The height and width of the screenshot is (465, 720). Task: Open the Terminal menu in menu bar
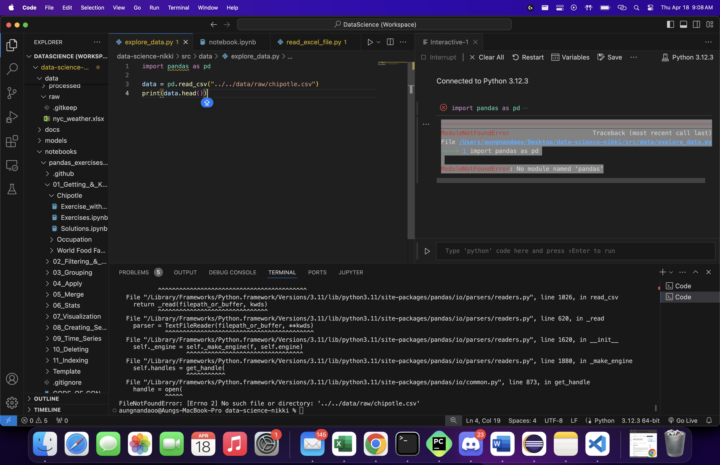click(x=180, y=7)
